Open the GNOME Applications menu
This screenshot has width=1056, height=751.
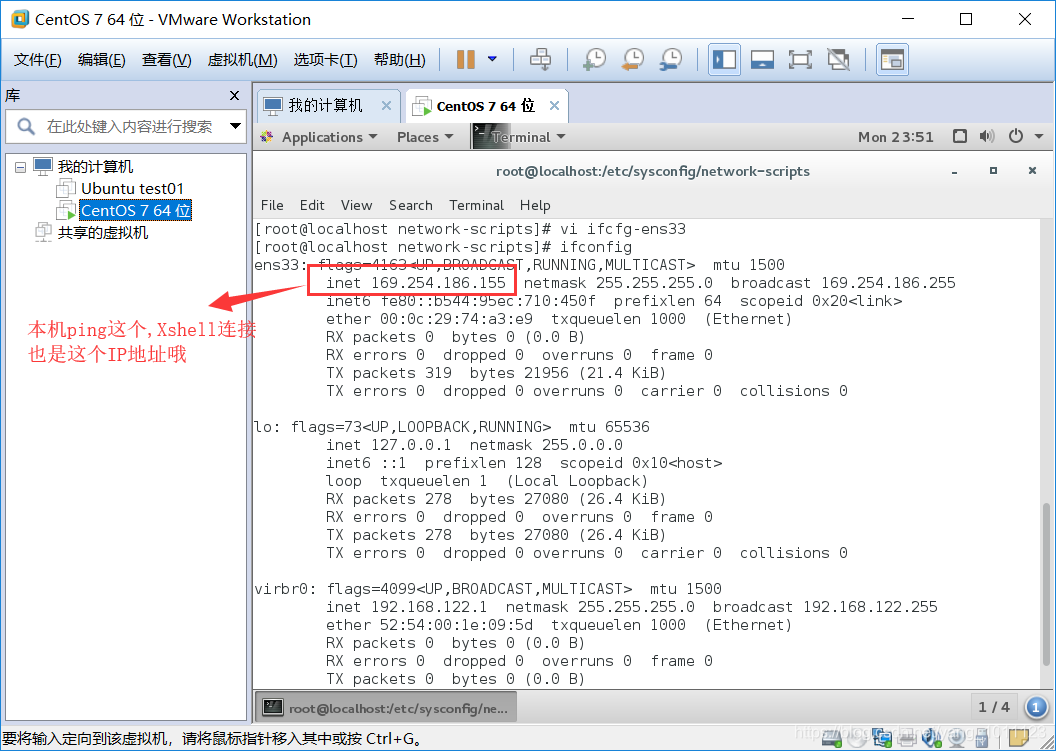pyautogui.click(x=319, y=137)
